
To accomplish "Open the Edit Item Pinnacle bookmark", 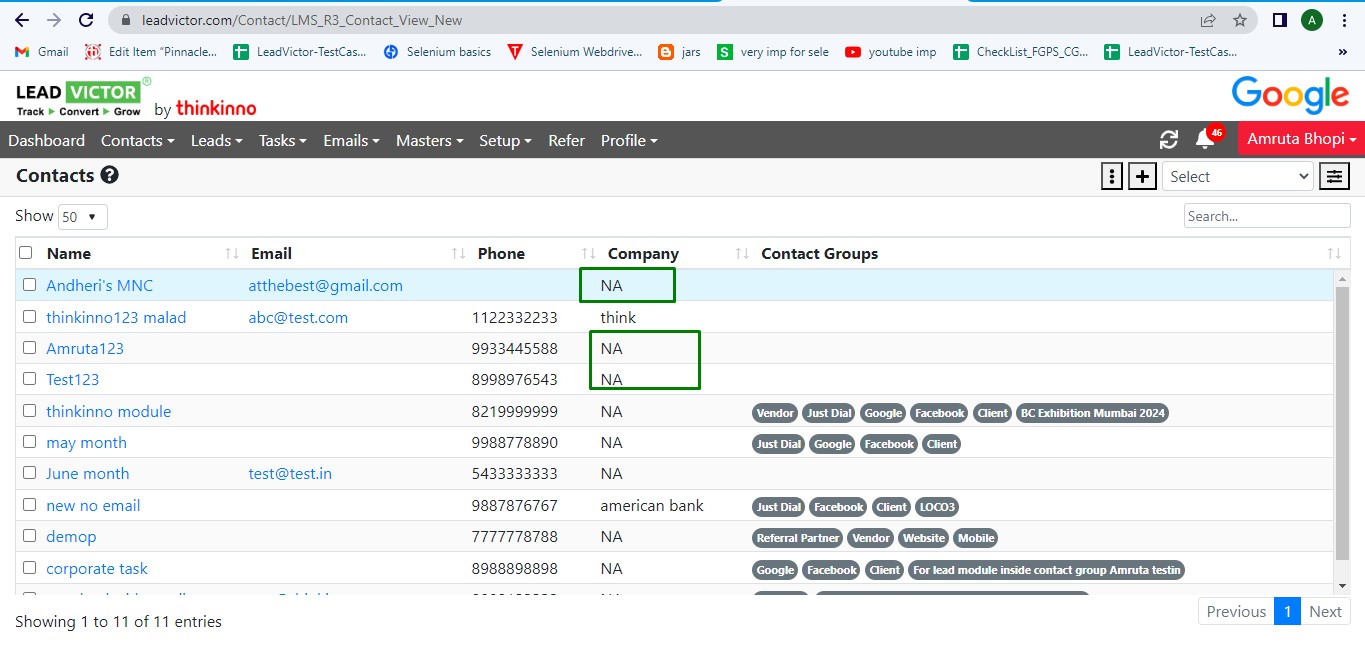I will (x=151, y=52).
